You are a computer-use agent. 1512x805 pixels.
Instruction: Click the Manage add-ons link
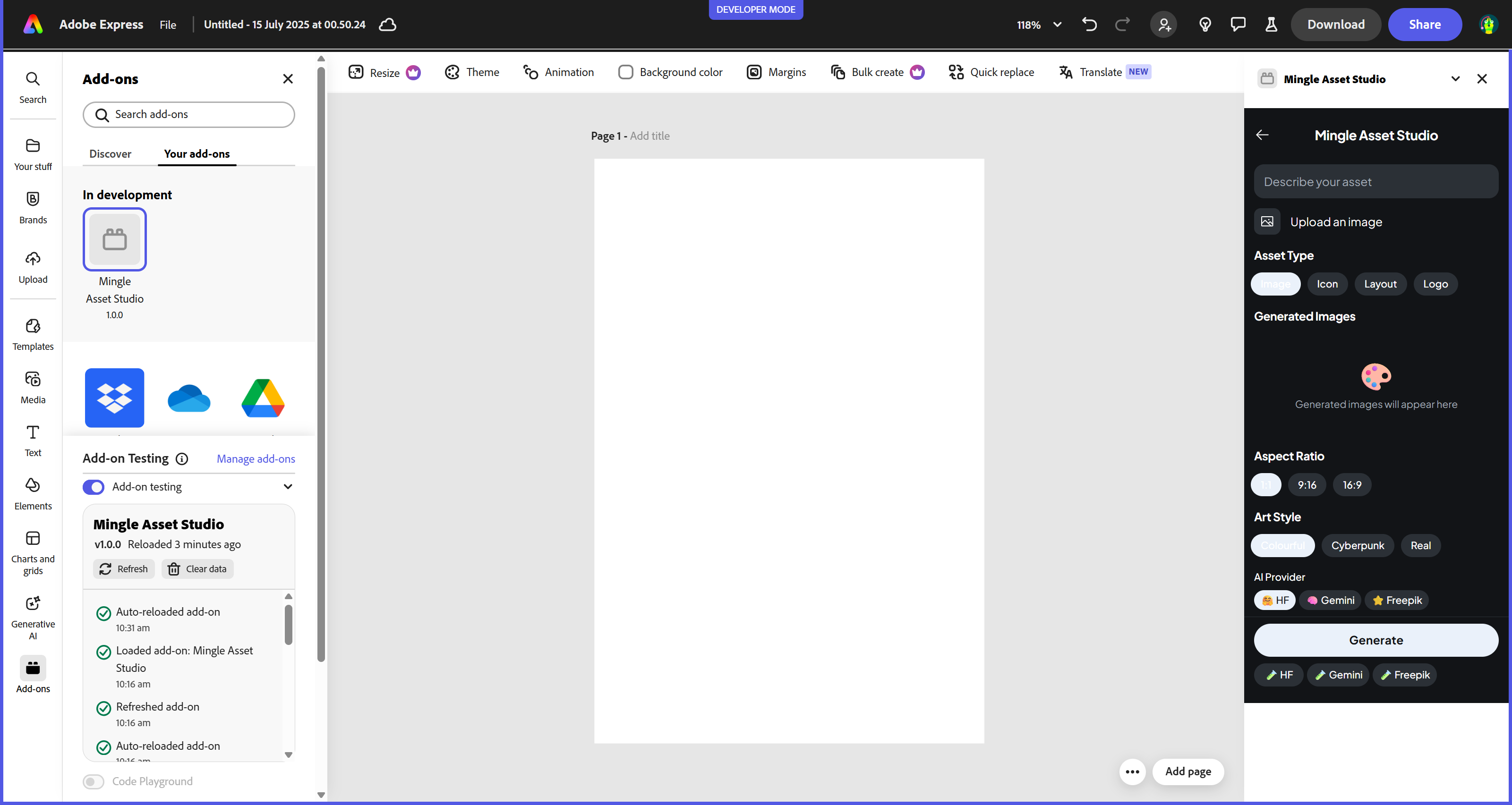pyautogui.click(x=256, y=459)
